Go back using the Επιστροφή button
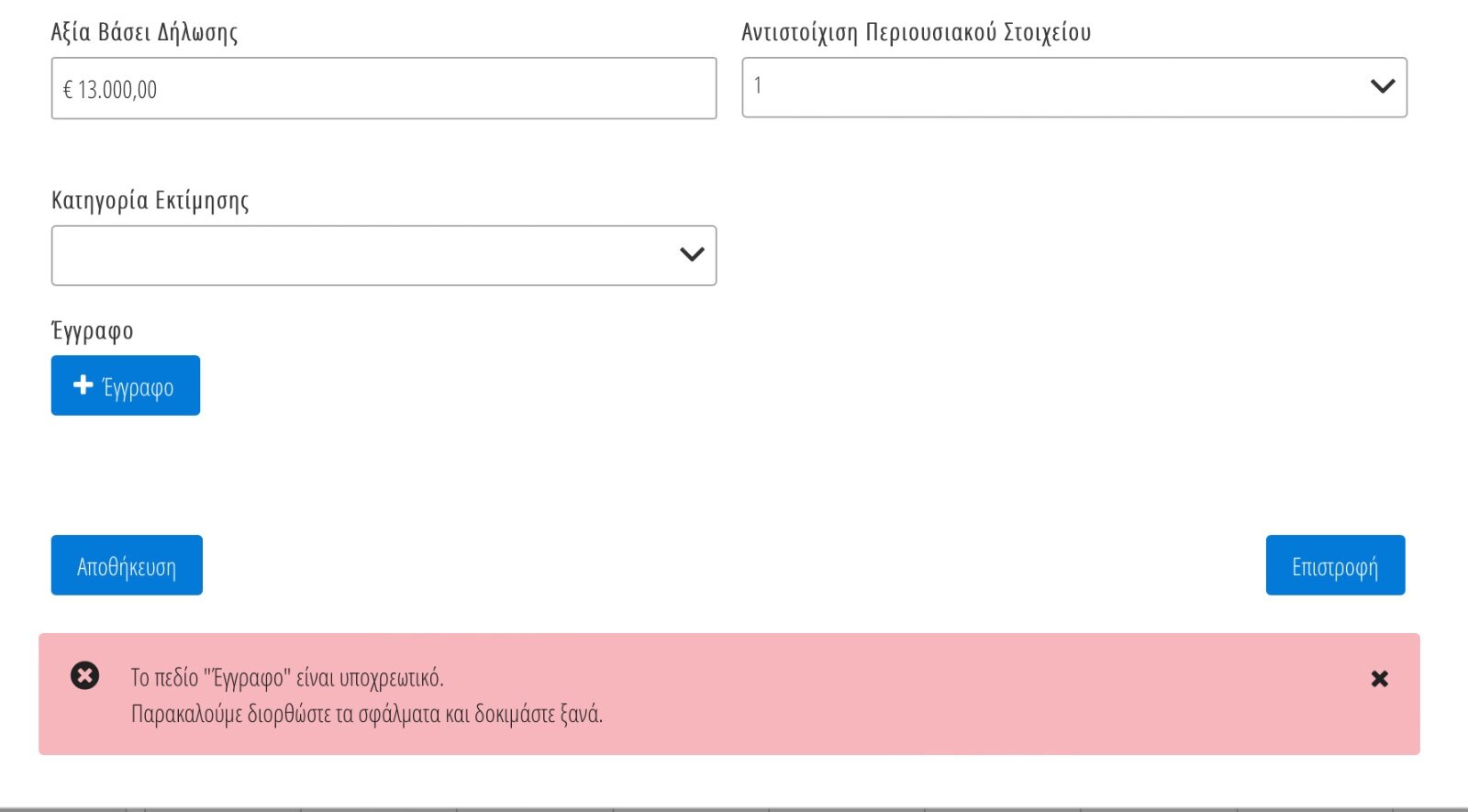 1335,565
